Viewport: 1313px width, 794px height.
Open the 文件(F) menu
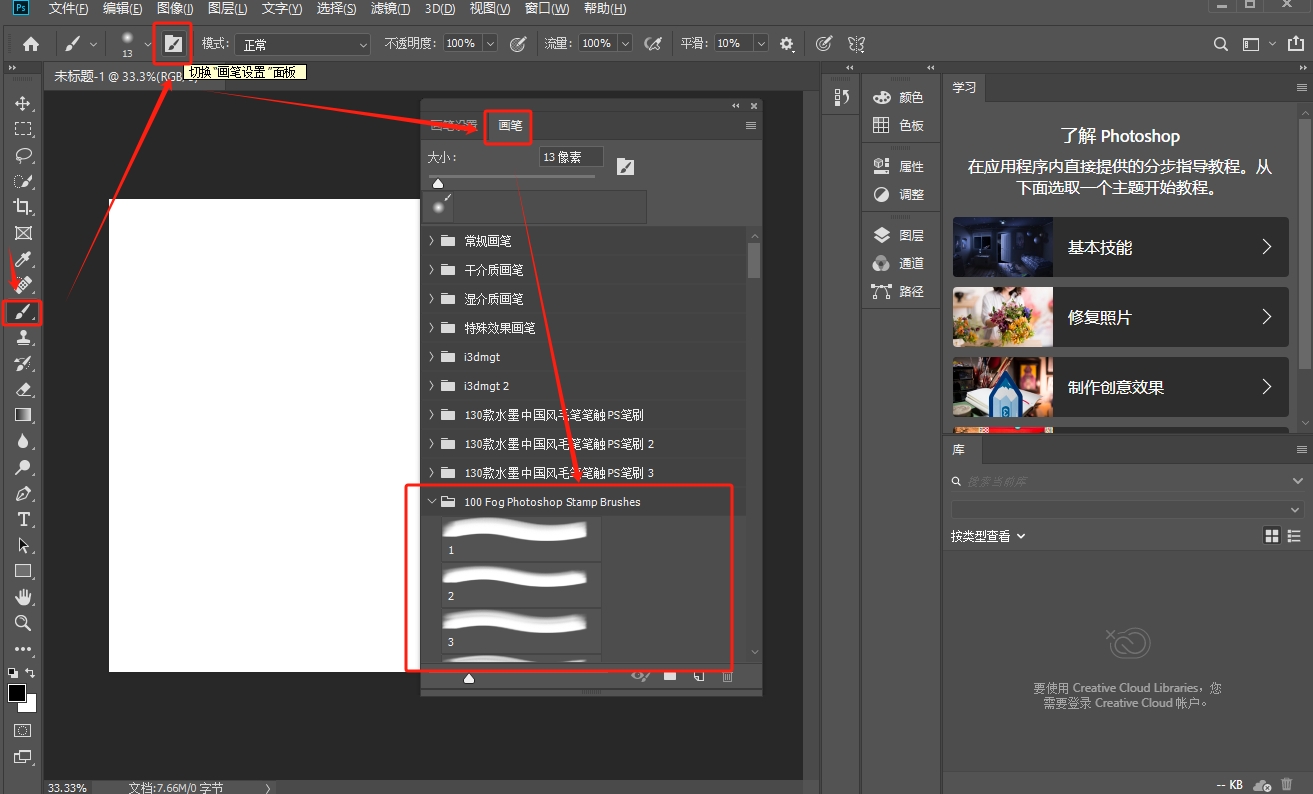pyautogui.click(x=68, y=9)
